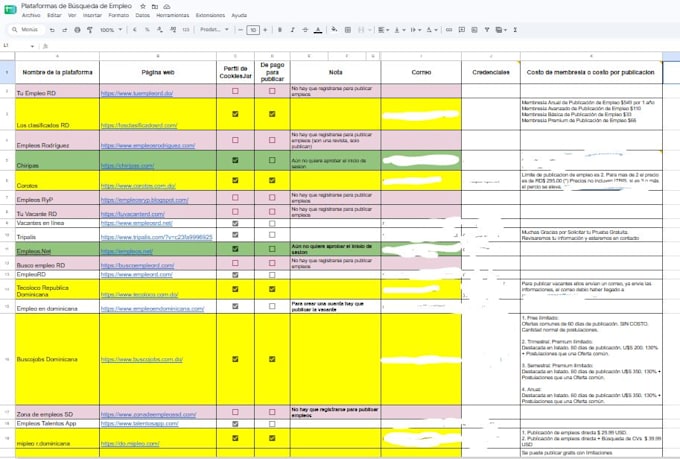
Task: Uncheck Perfil de CookiesJar for Los clasificados RD
Action: 235,114
